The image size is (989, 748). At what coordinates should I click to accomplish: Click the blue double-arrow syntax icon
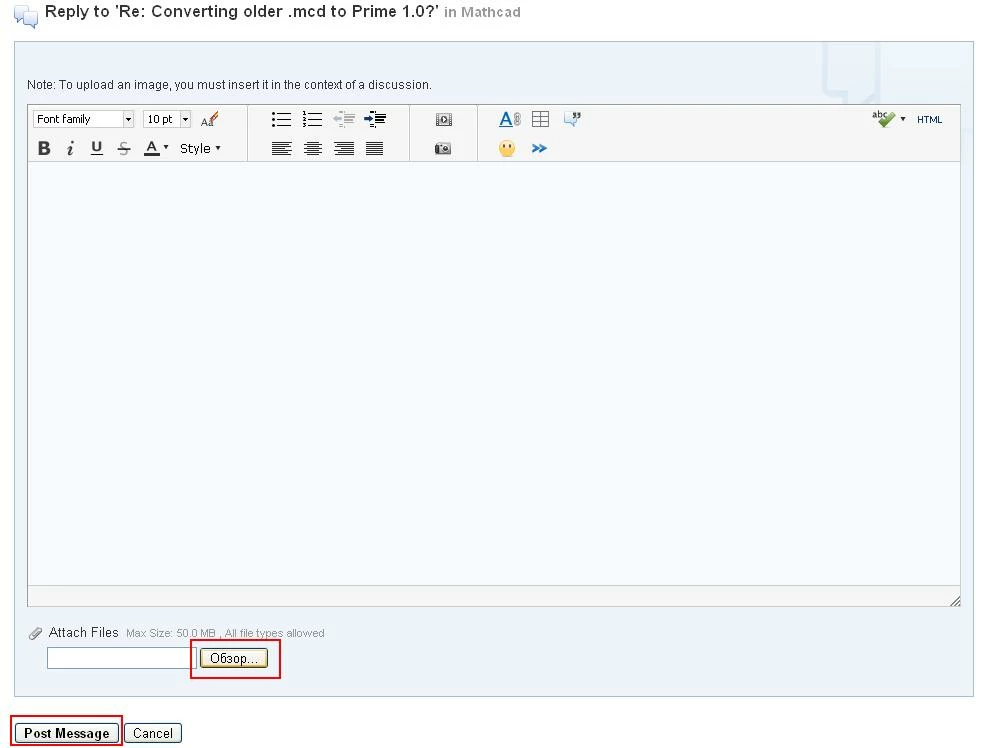(539, 148)
